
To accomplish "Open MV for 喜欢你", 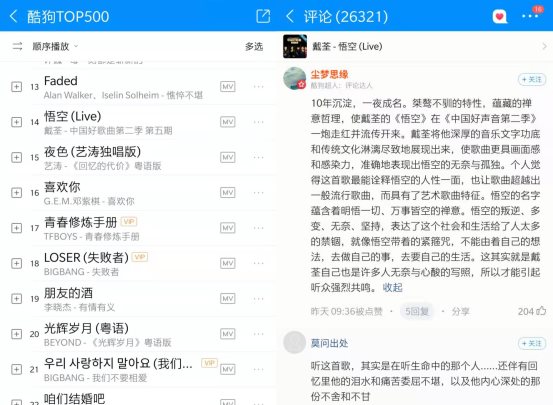I will click(227, 193).
